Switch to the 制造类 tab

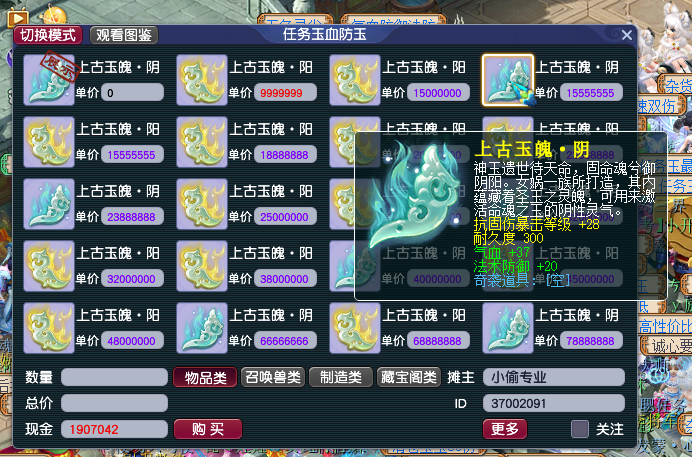(341, 378)
